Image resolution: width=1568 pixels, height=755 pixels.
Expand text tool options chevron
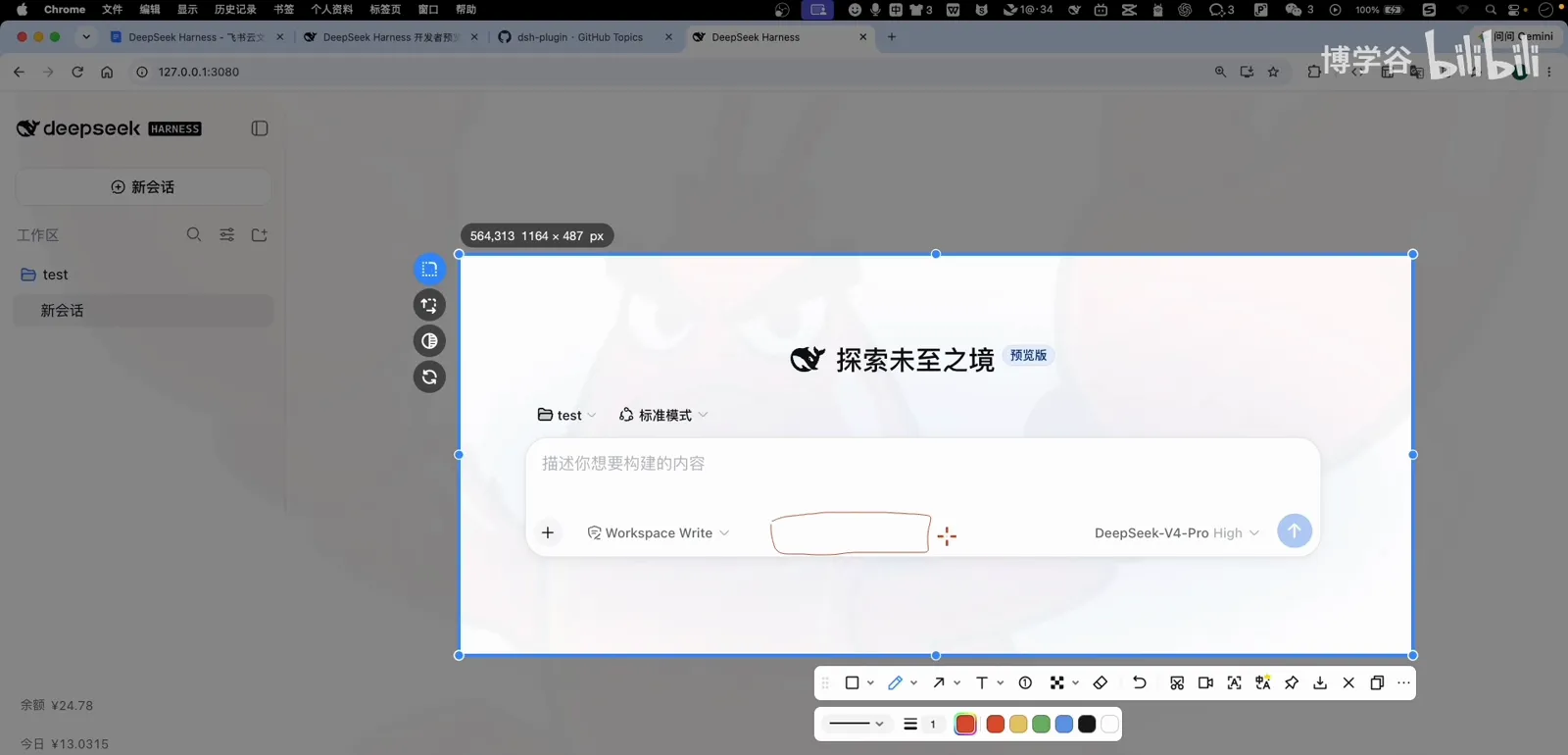1000,682
